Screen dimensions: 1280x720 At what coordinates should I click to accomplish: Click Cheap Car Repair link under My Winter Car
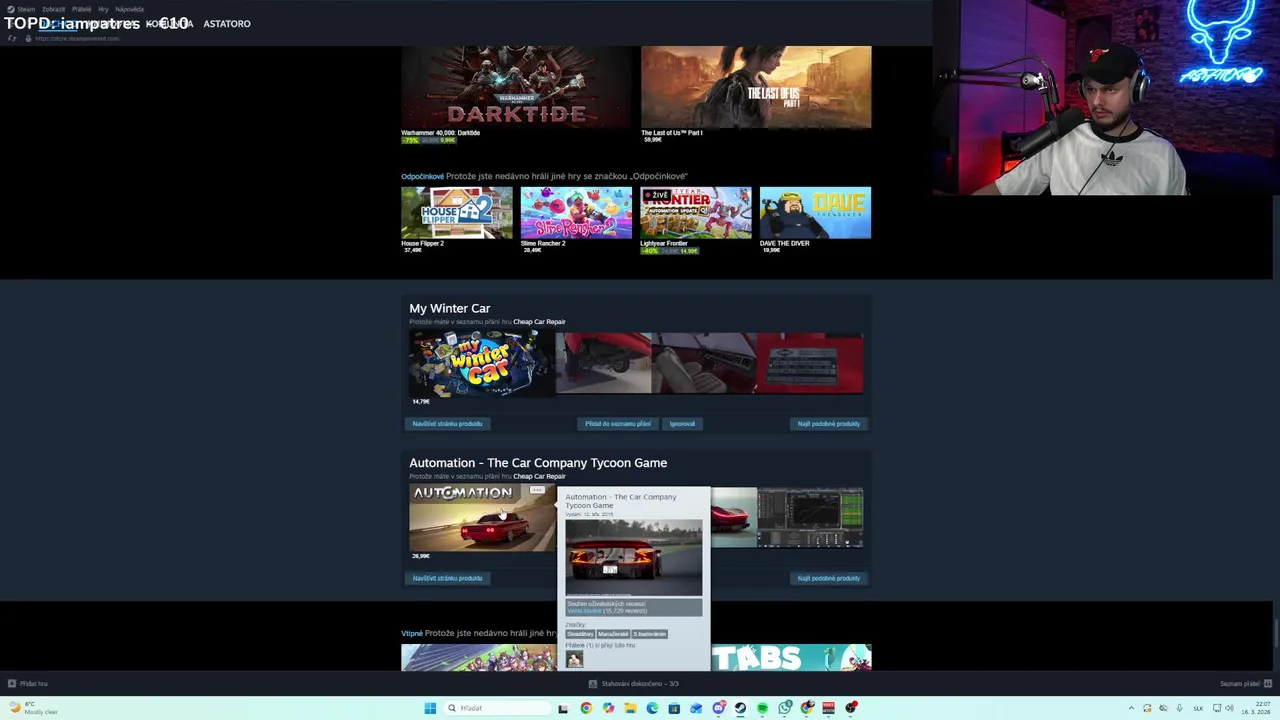click(x=539, y=322)
